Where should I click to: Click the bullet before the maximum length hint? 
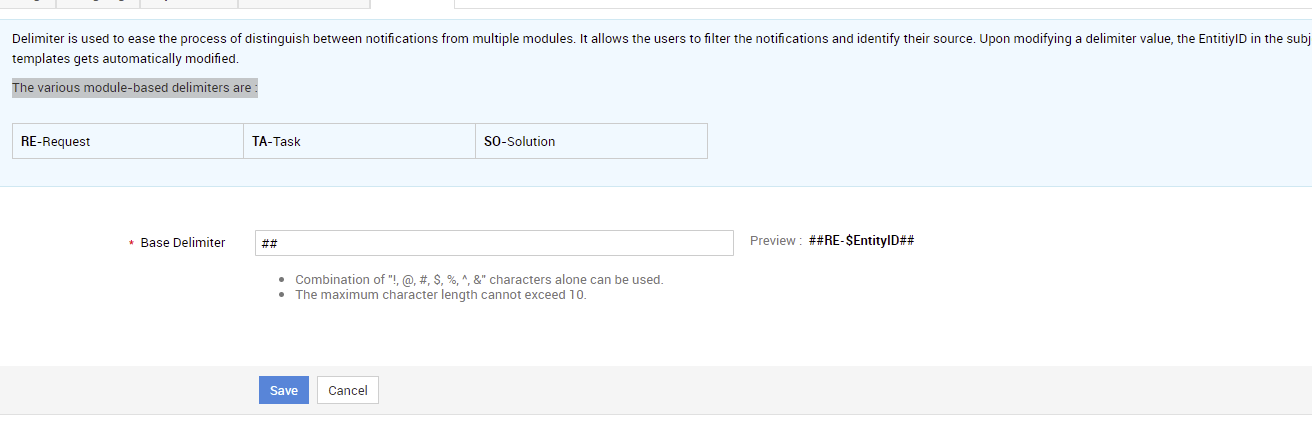(x=285, y=296)
